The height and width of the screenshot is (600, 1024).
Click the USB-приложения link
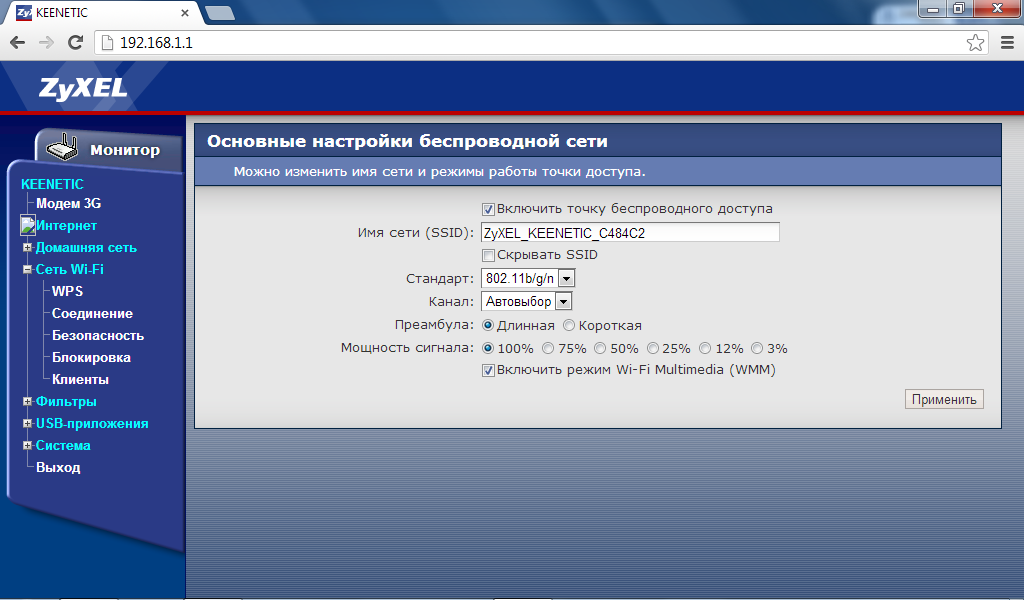pos(92,424)
